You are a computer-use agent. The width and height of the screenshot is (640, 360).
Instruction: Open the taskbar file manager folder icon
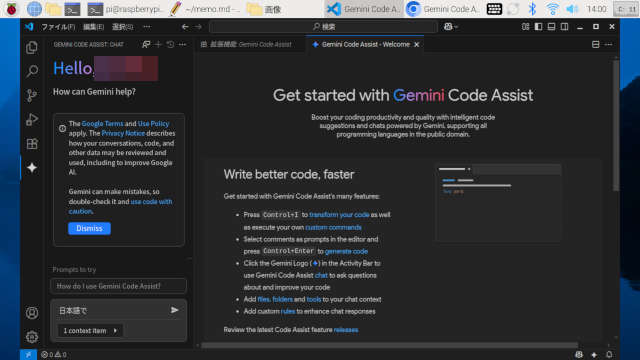point(53,9)
